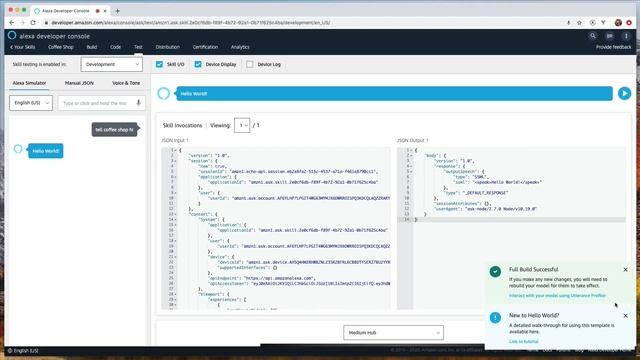Click the Skill Invocations label

click(x=182, y=126)
